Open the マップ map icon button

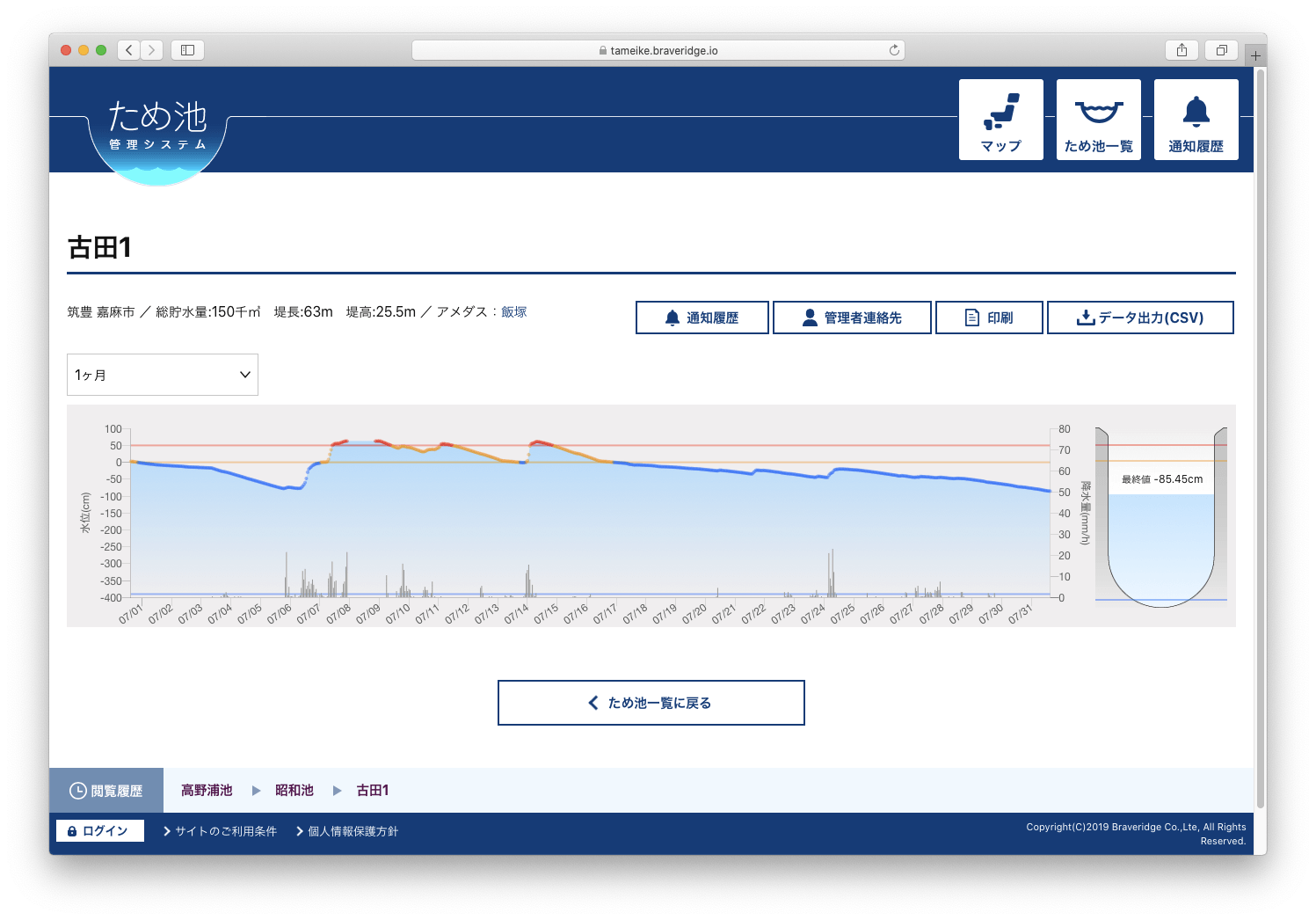[1000, 120]
